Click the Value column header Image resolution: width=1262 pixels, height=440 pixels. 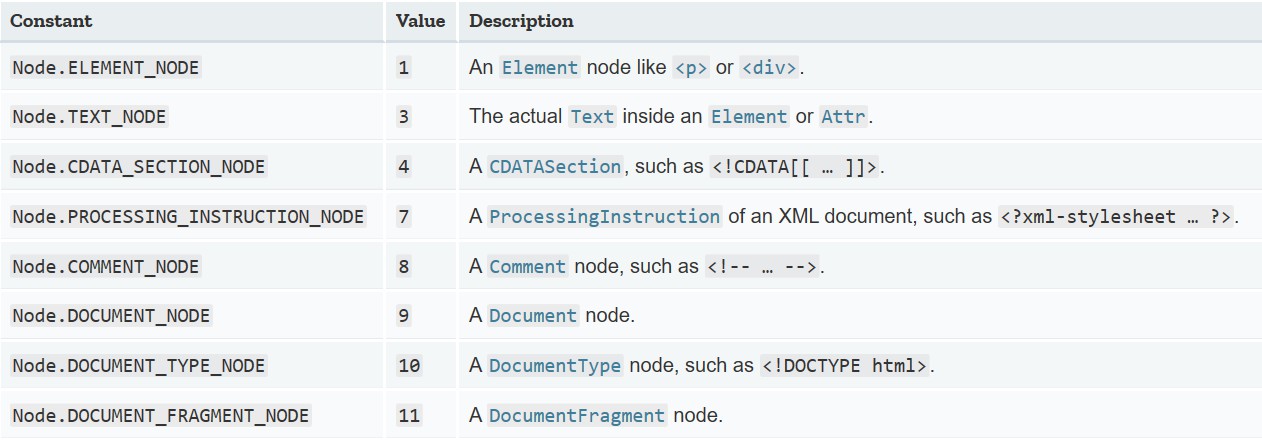pos(420,21)
